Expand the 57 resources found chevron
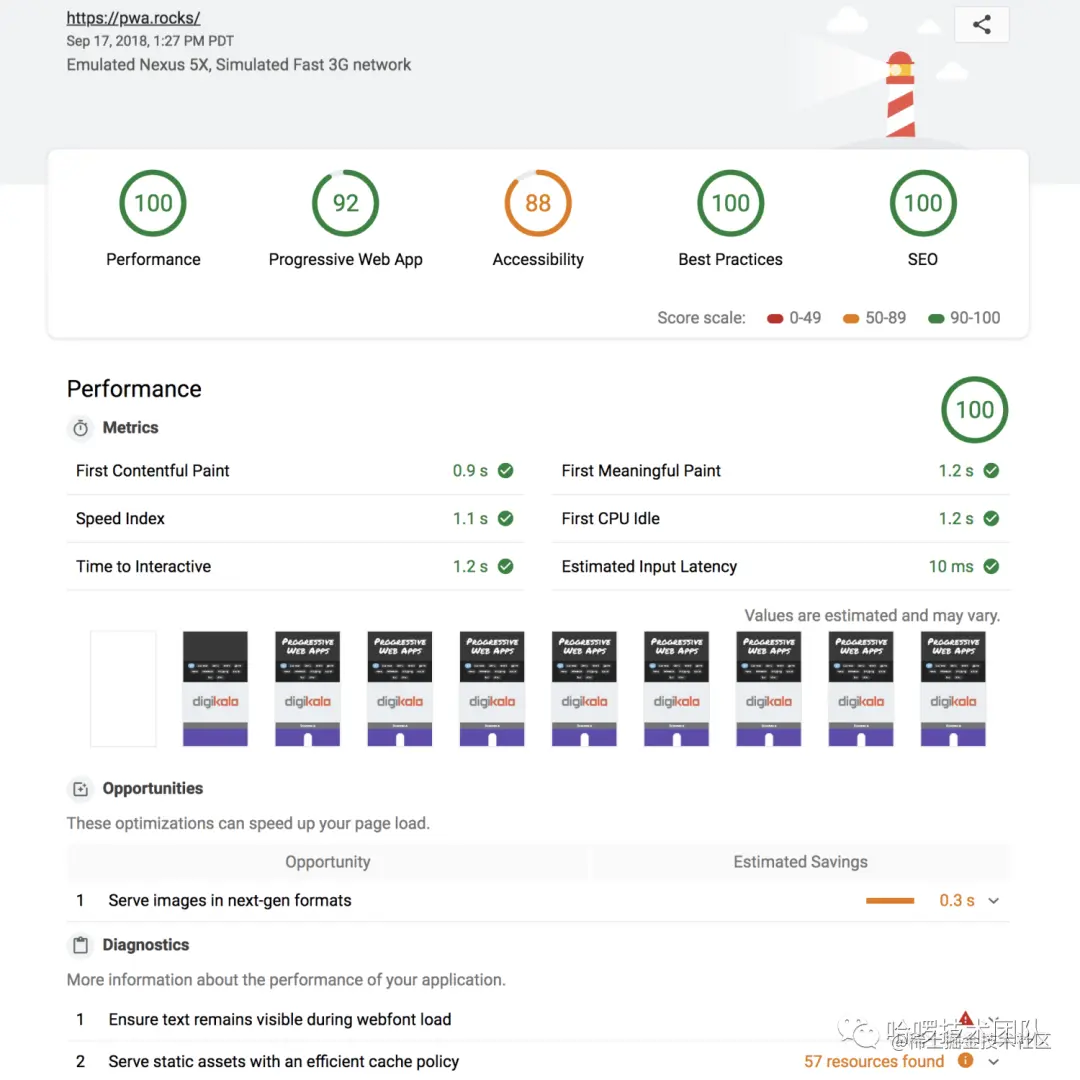Viewport: 1080px width, 1080px height. point(993,1062)
